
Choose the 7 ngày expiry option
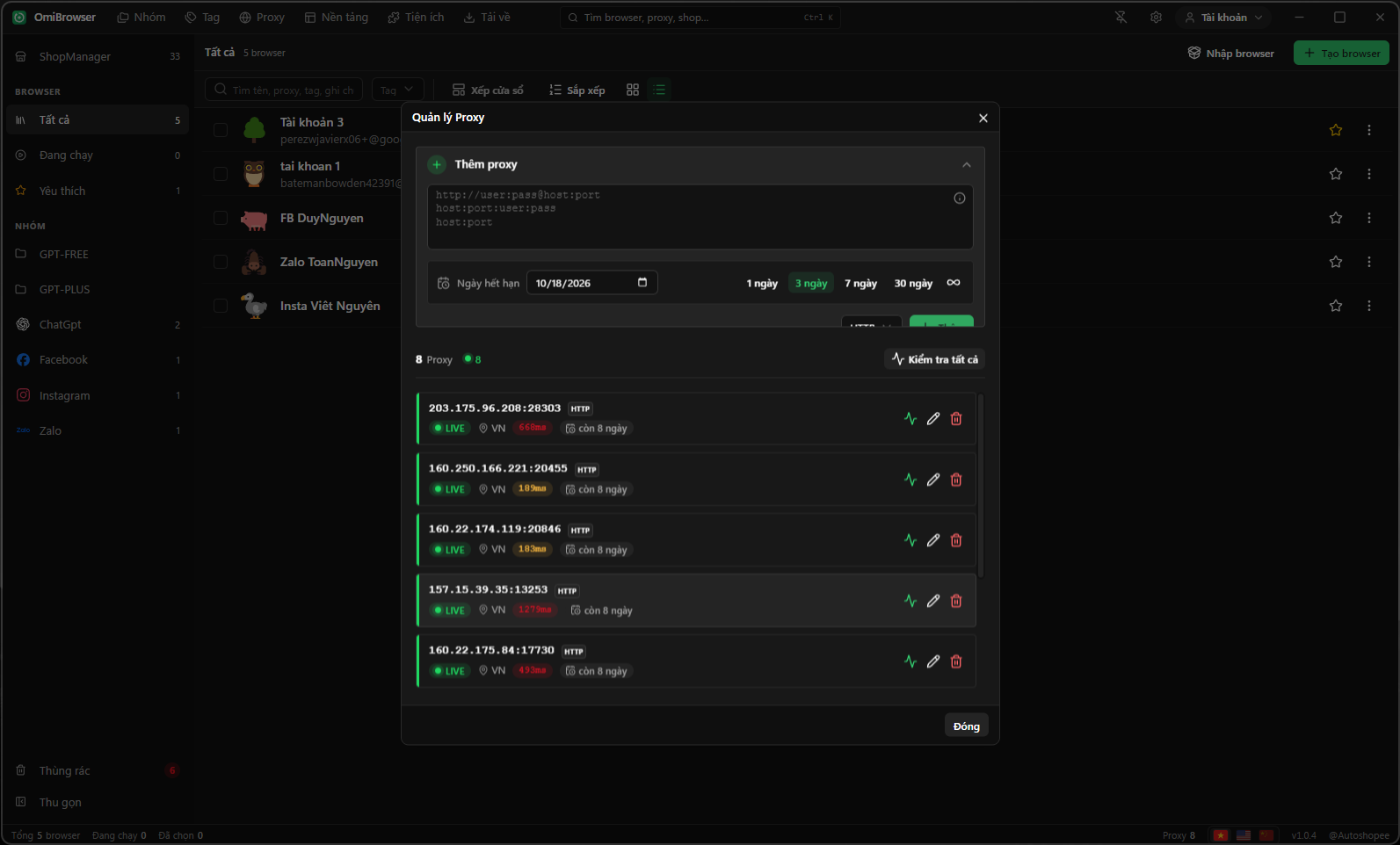point(860,283)
